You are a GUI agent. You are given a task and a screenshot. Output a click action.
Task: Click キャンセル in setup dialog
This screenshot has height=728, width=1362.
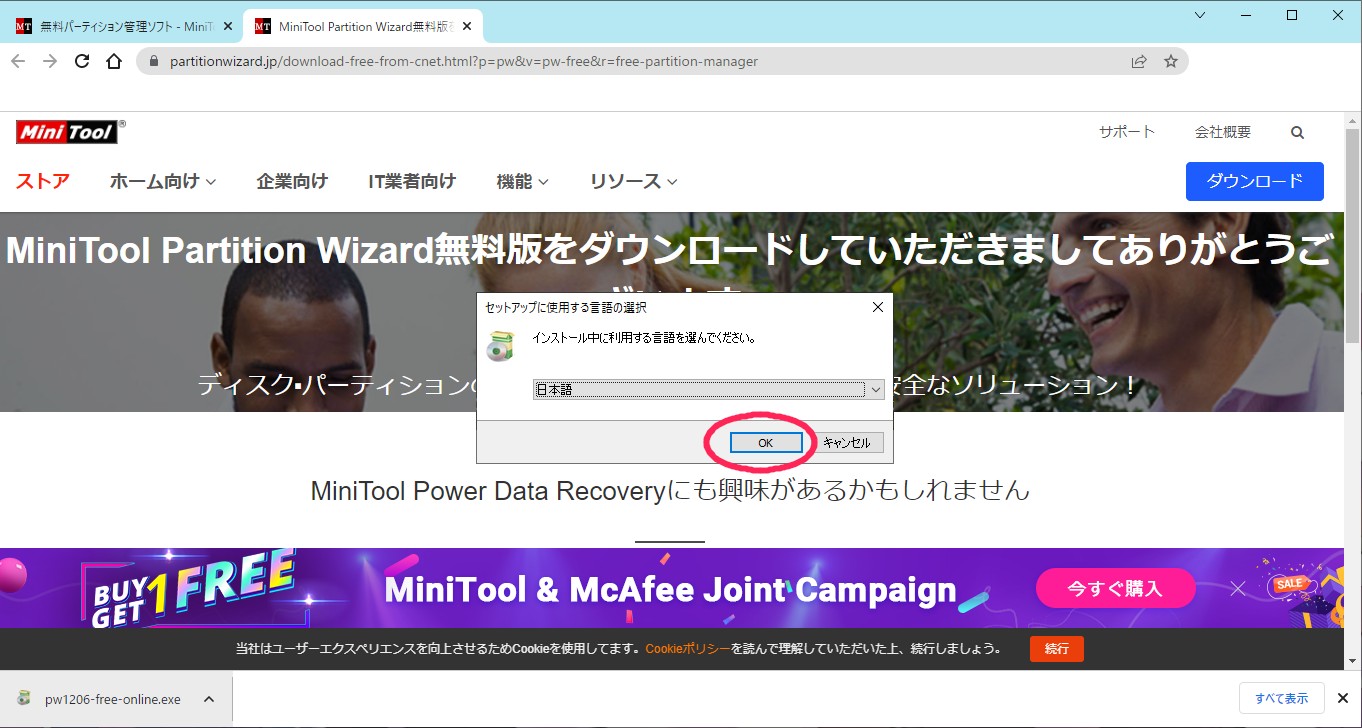tap(846, 443)
